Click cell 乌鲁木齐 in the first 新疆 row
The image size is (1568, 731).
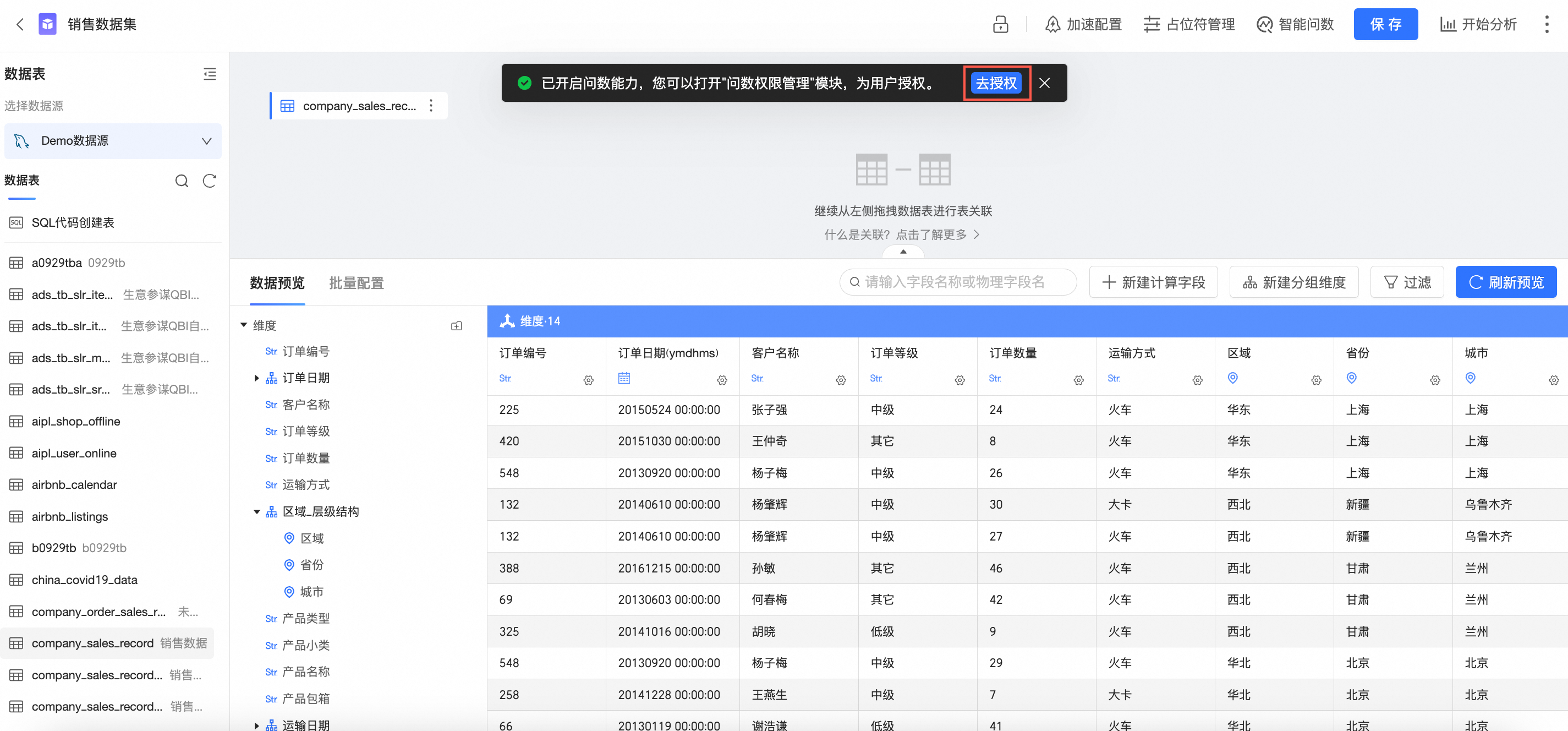point(1488,504)
